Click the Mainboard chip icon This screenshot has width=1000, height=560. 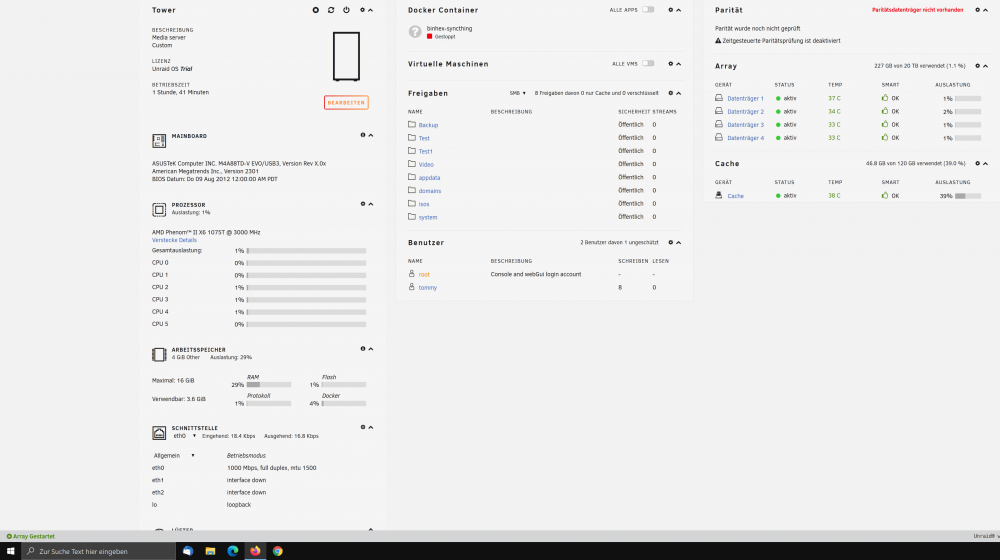coord(159,140)
